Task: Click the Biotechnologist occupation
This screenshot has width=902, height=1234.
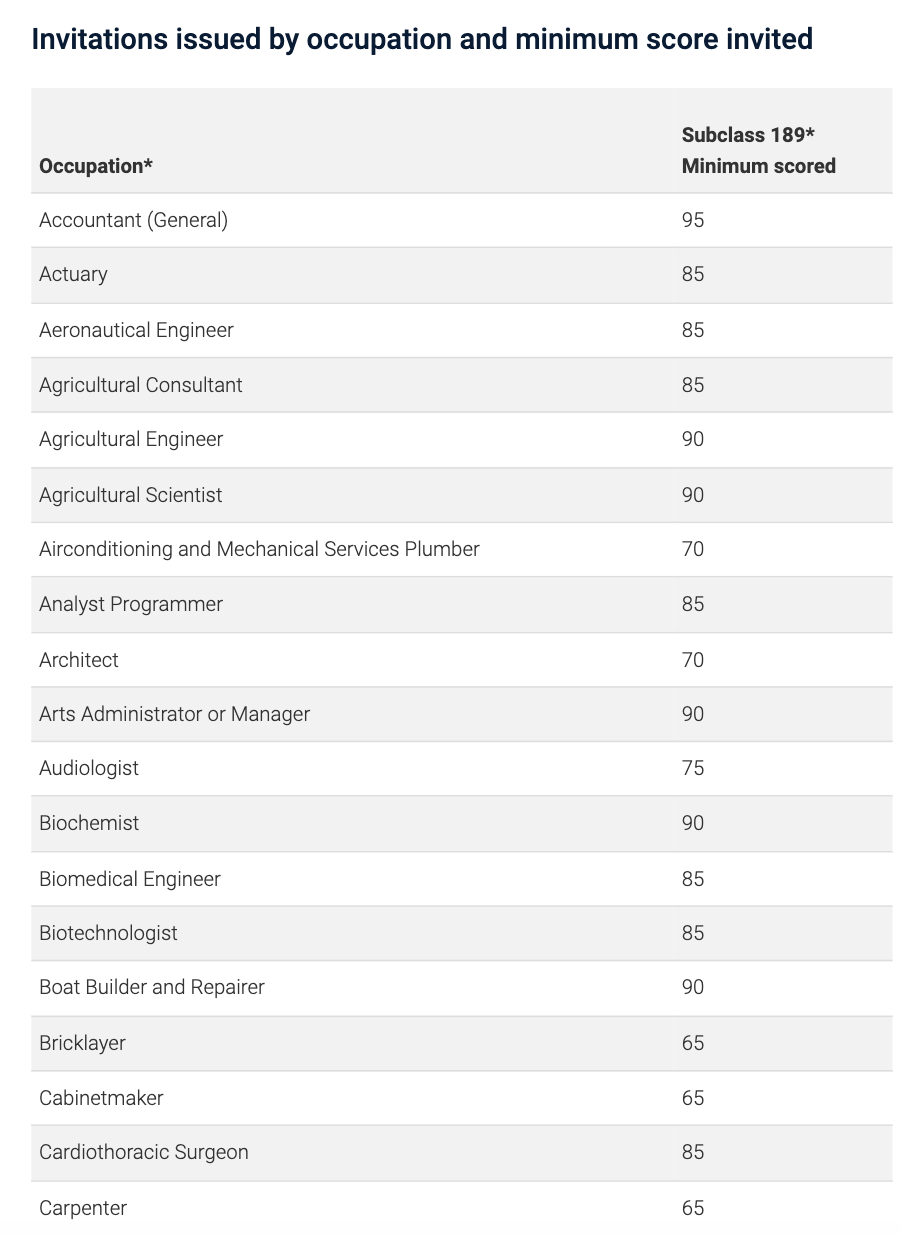Action: [x=108, y=933]
